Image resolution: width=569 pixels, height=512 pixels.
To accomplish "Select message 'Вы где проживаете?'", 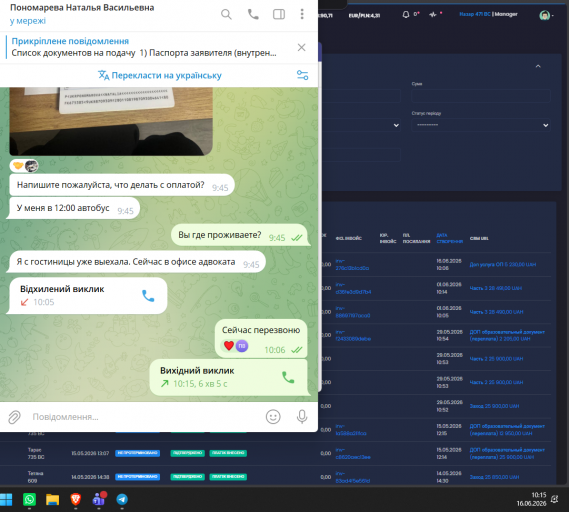I will tap(240, 235).
